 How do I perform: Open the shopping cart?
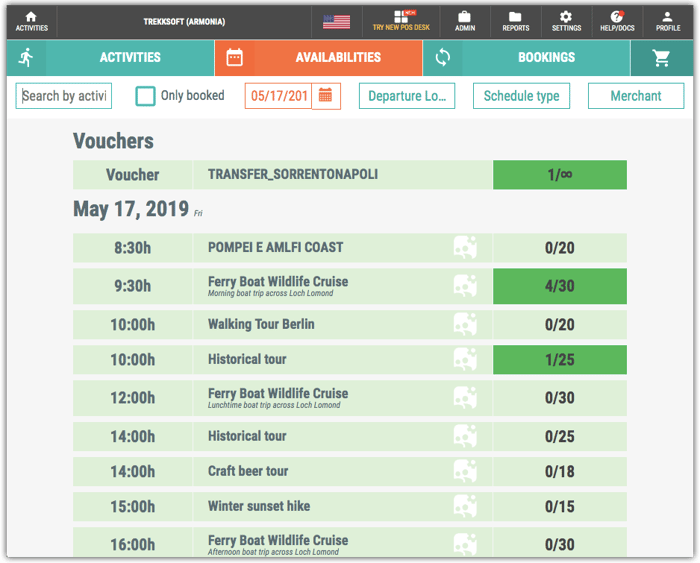tap(661, 58)
